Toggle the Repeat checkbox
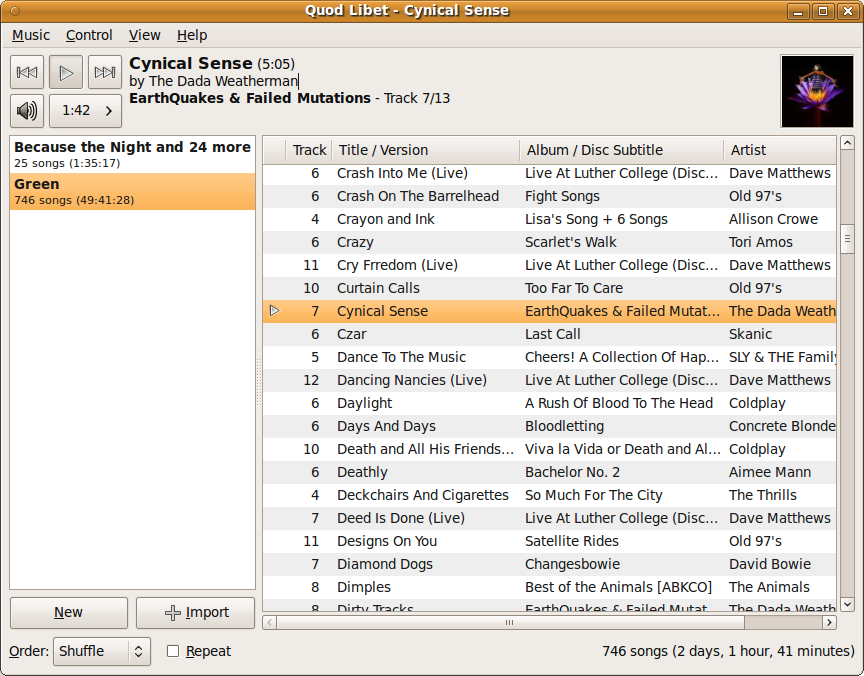The height and width of the screenshot is (676, 864). pyautogui.click(x=173, y=651)
